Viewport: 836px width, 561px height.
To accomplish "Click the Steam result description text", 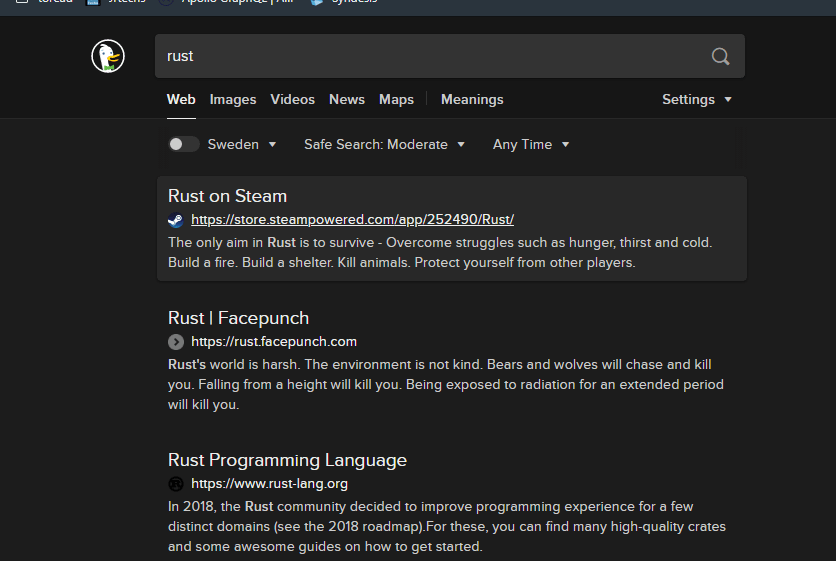I will coord(440,253).
